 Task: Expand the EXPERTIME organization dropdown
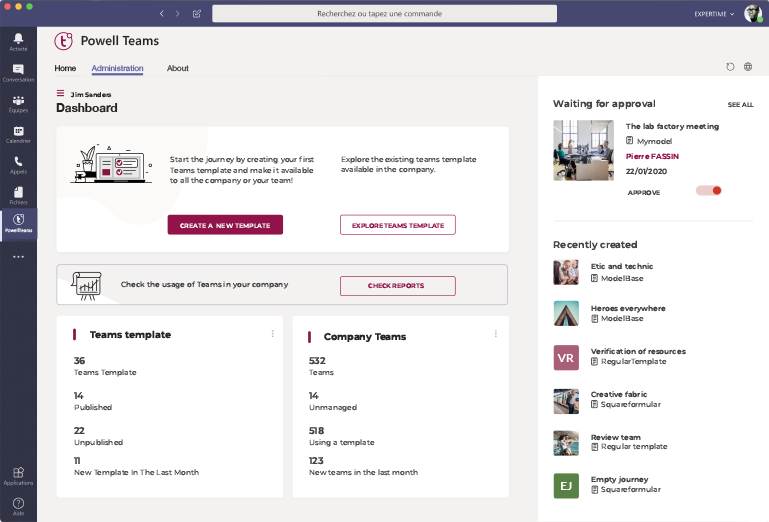[x=714, y=14]
